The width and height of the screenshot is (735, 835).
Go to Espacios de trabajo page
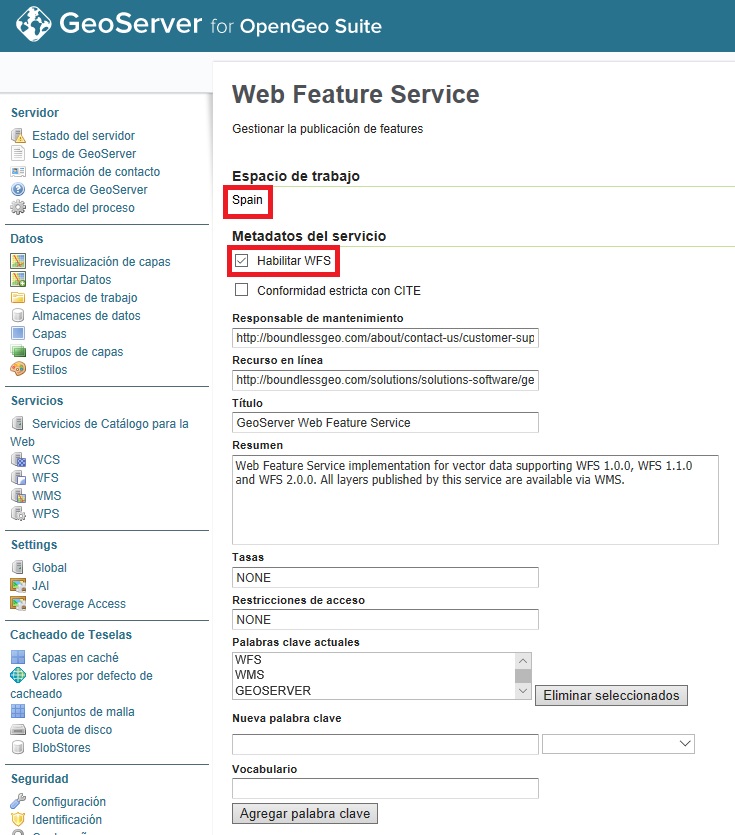point(85,298)
